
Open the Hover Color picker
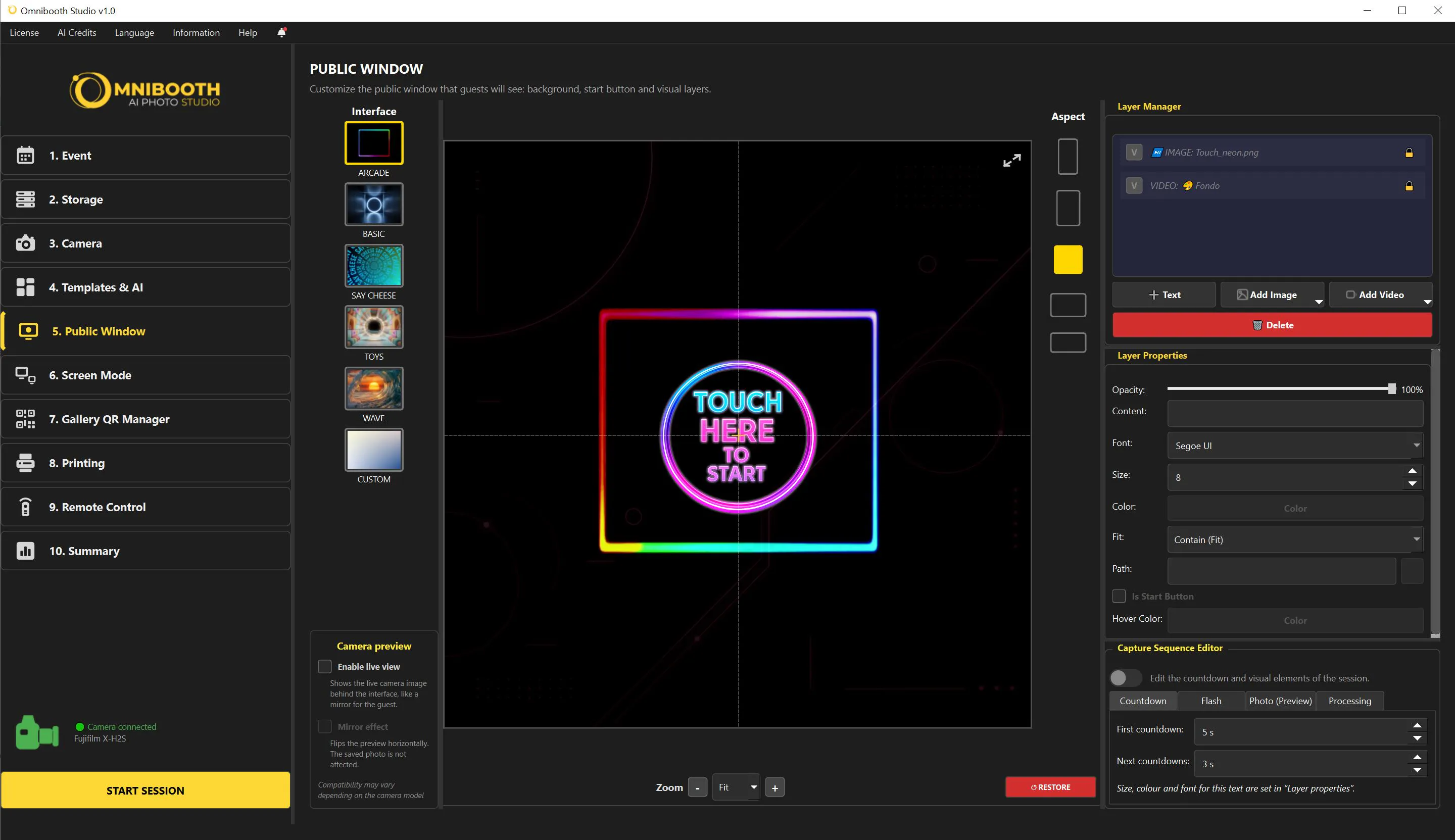1295,620
